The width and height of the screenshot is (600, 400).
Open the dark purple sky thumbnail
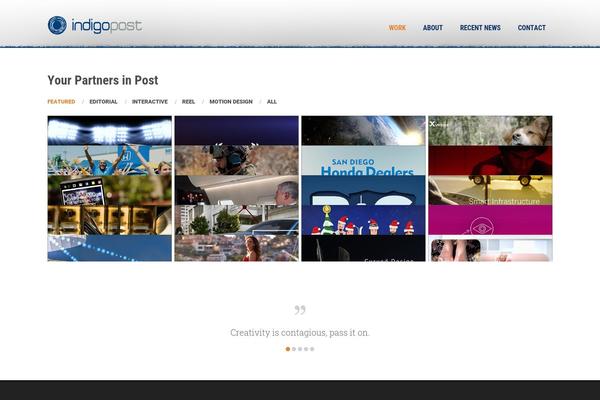click(236, 131)
